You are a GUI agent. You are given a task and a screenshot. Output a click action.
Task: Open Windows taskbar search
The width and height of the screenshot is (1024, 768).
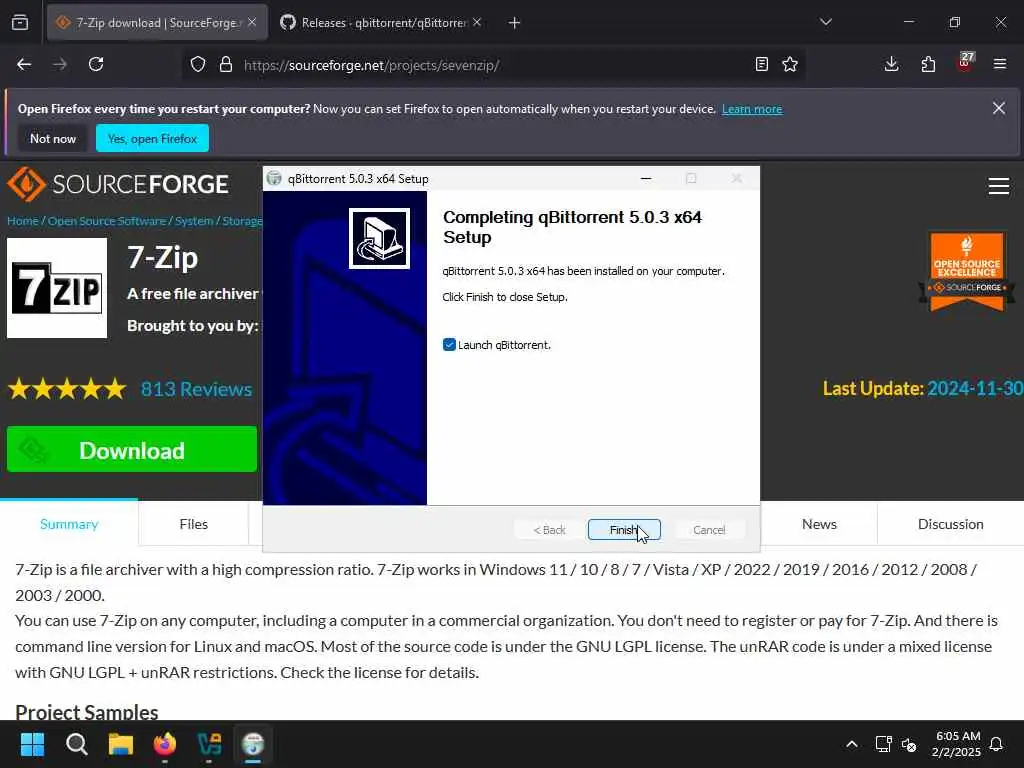(x=76, y=744)
